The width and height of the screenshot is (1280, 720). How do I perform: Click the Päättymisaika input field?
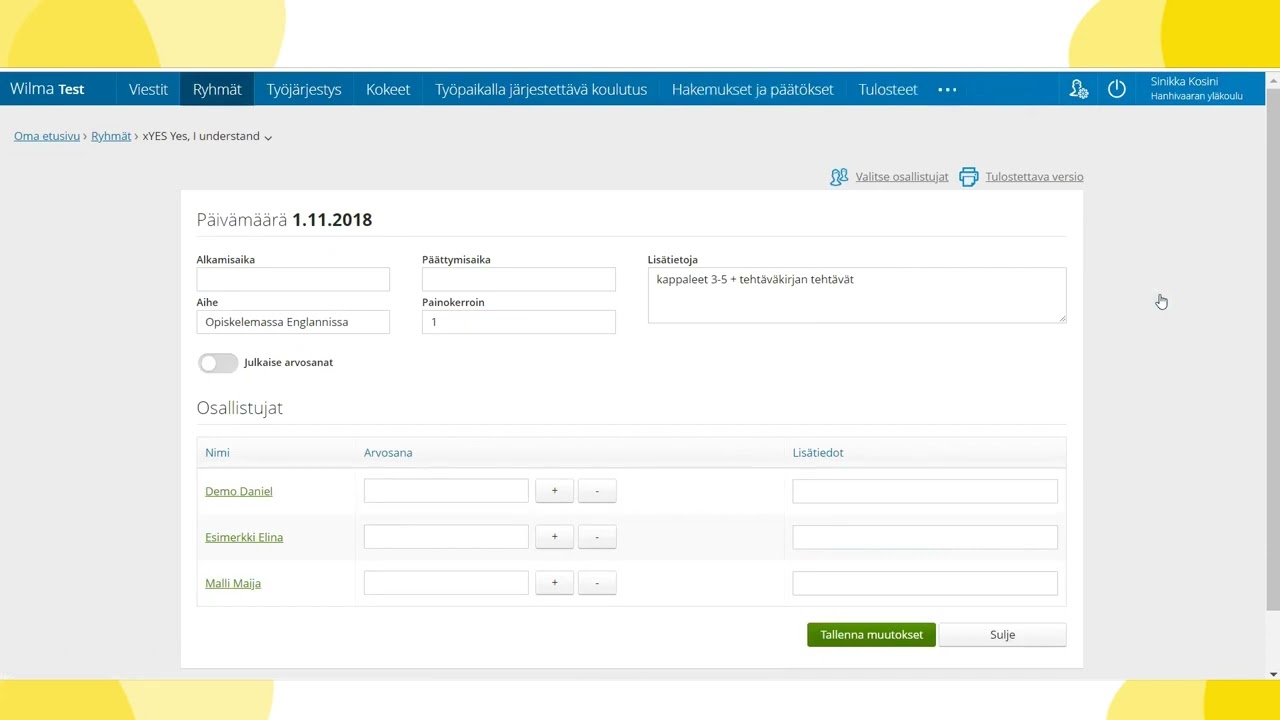point(519,279)
